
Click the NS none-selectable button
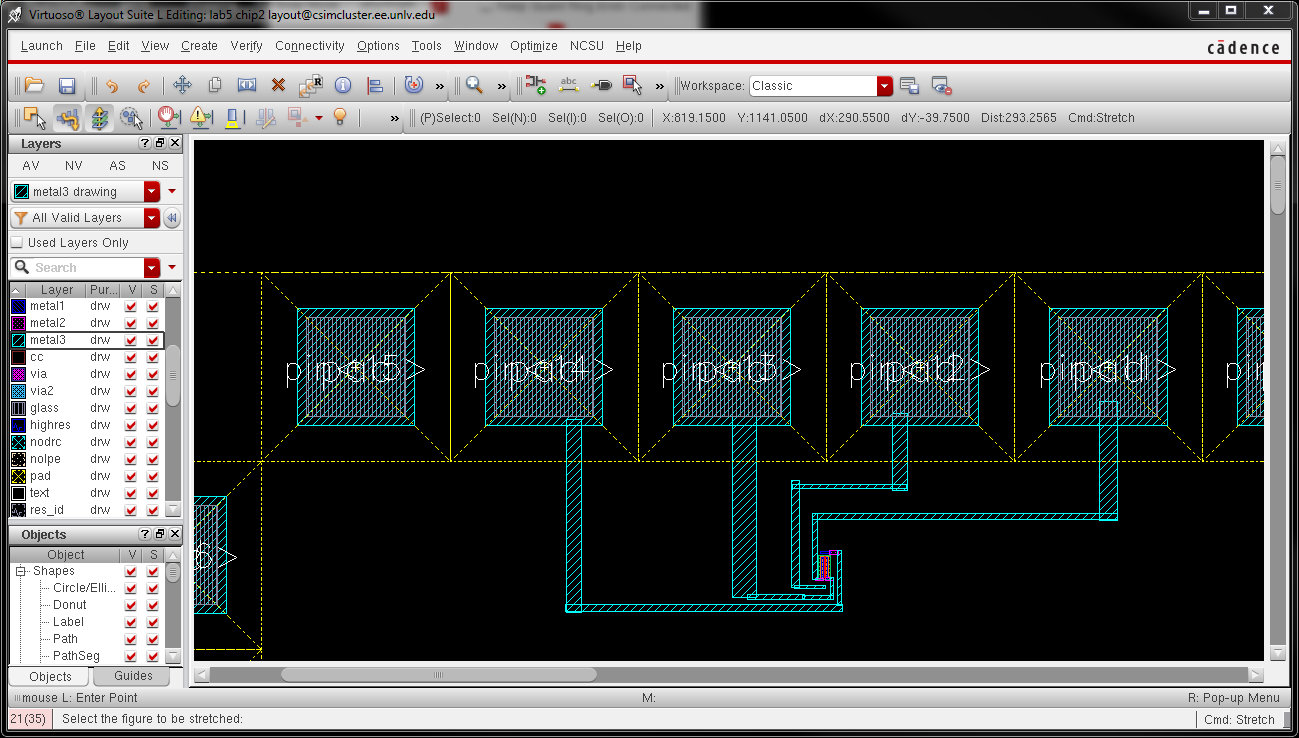click(x=160, y=166)
